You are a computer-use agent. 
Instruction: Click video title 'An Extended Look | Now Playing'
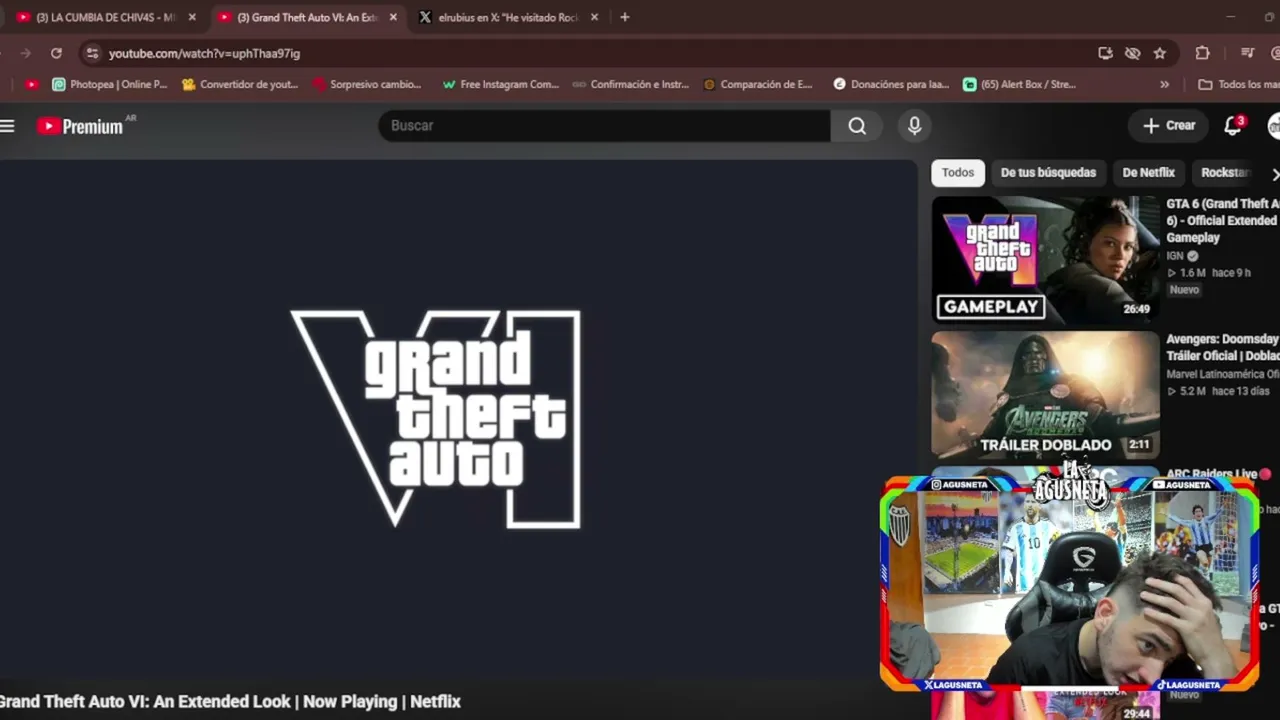pyautogui.click(x=230, y=702)
